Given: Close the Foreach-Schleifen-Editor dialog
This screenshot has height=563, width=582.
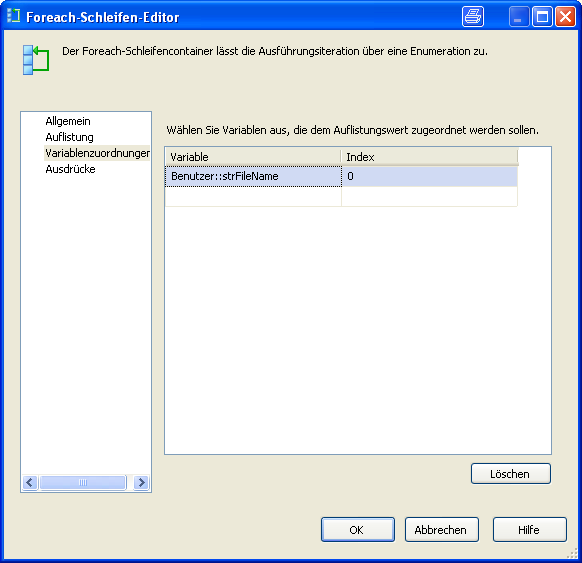Looking at the screenshot, I should pos(565,17).
